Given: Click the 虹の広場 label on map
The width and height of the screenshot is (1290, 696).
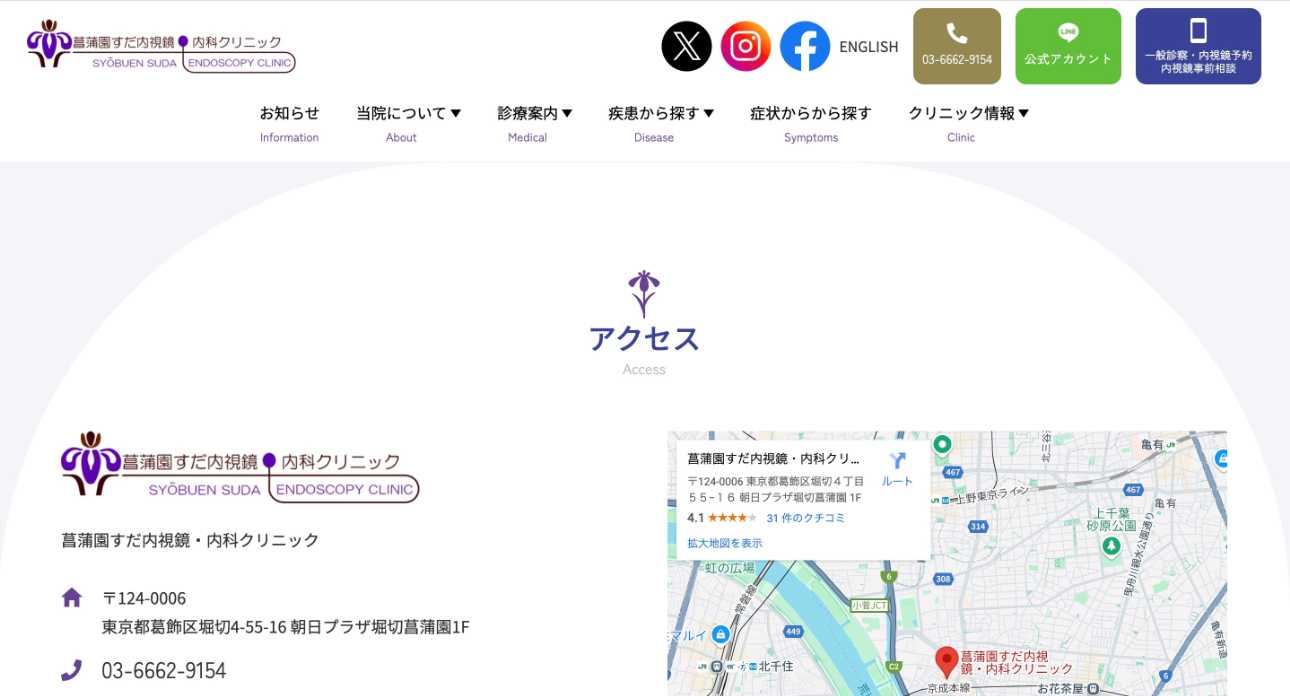Looking at the screenshot, I should point(730,568).
